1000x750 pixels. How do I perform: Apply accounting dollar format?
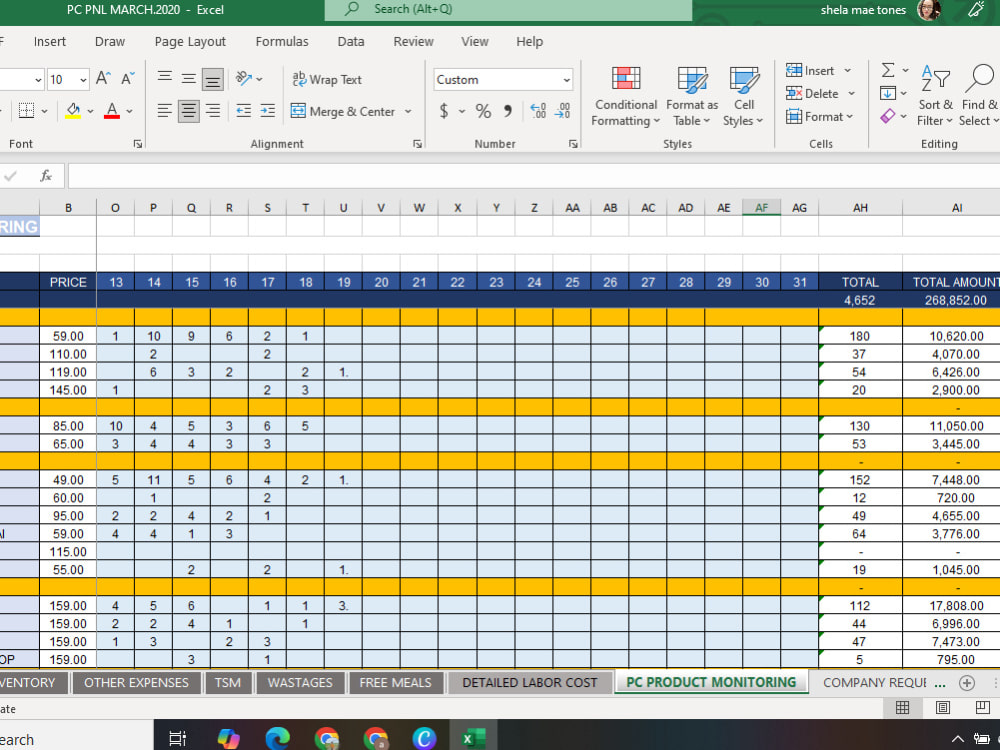(x=444, y=111)
